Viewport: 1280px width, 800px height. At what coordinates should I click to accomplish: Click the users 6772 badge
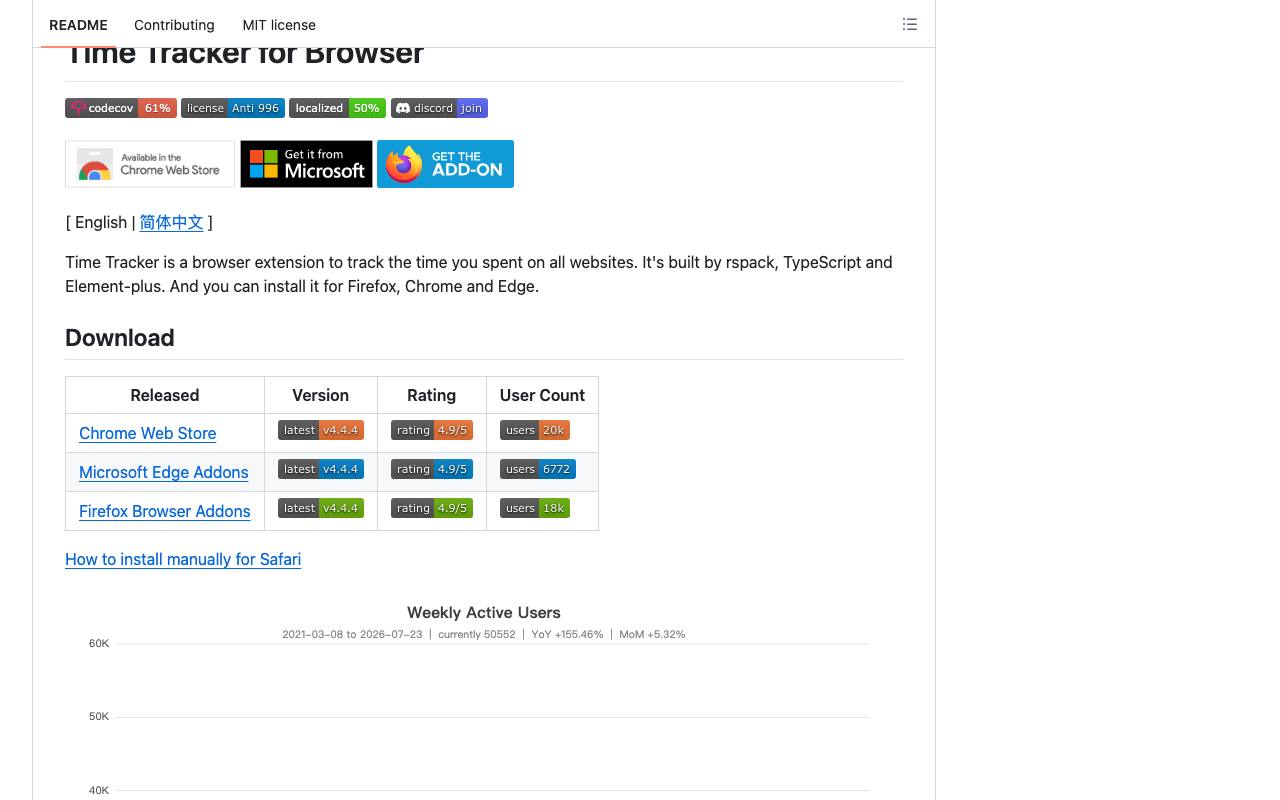(x=538, y=469)
